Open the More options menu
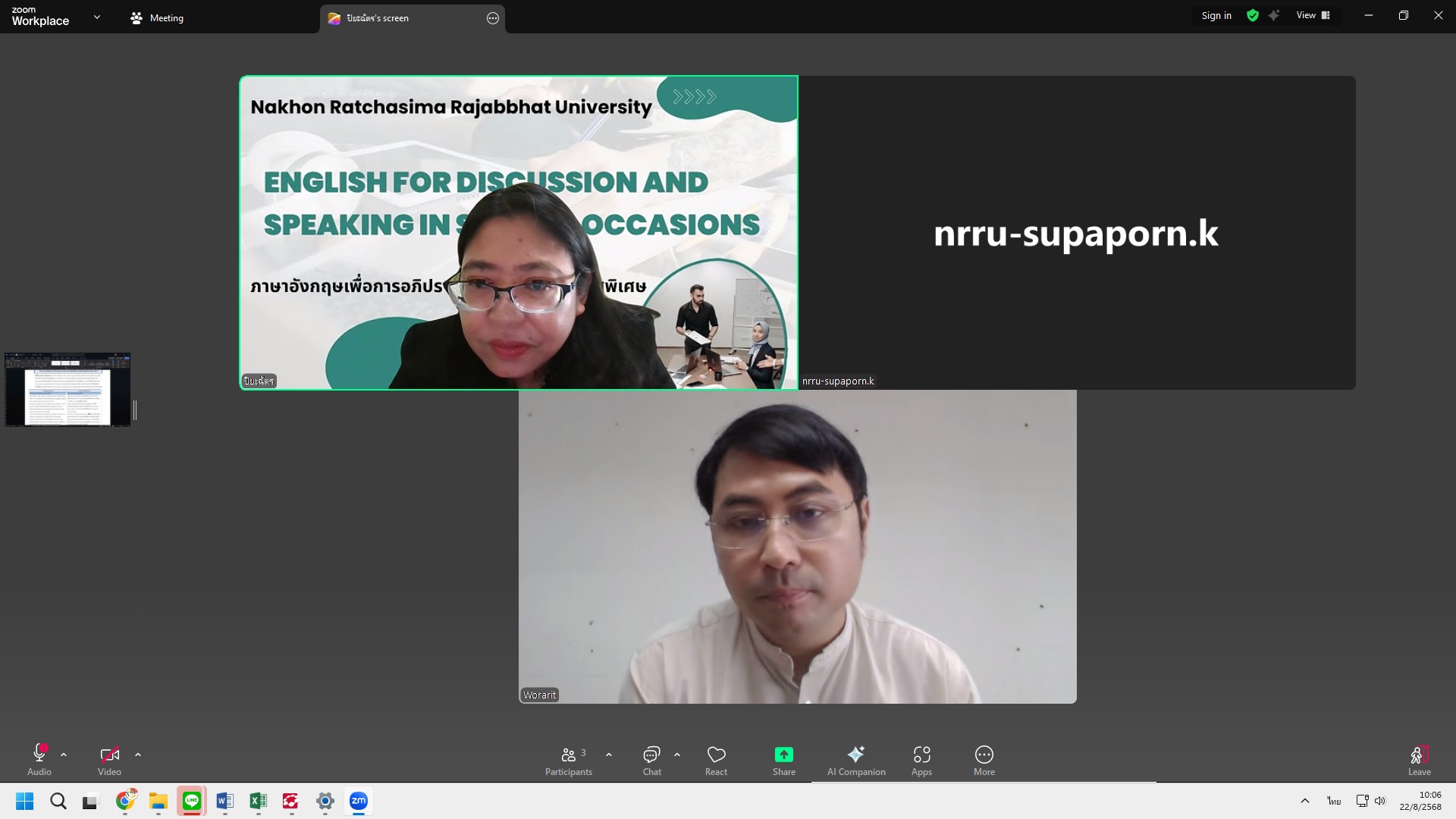This screenshot has width=1456, height=819. point(984,761)
